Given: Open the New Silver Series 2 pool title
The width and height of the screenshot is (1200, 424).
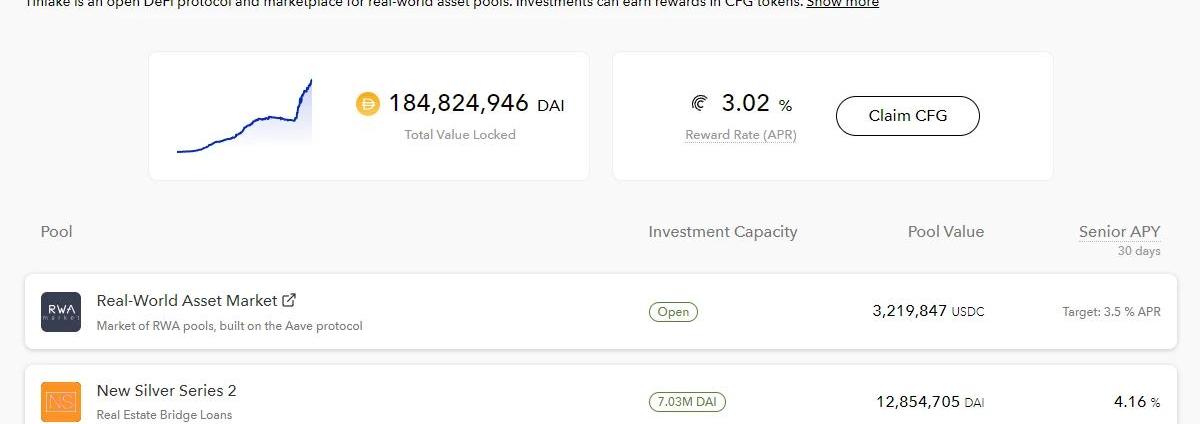Looking at the screenshot, I should point(166,390).
